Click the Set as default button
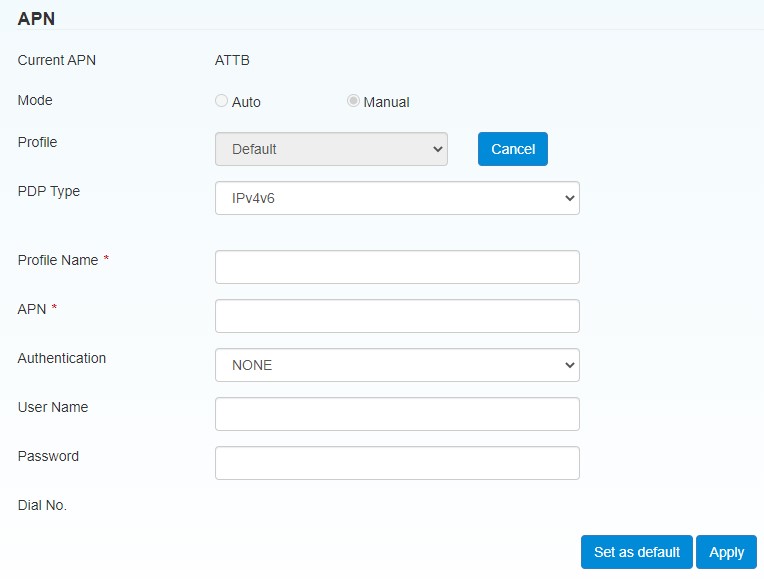 click(636, 552)
